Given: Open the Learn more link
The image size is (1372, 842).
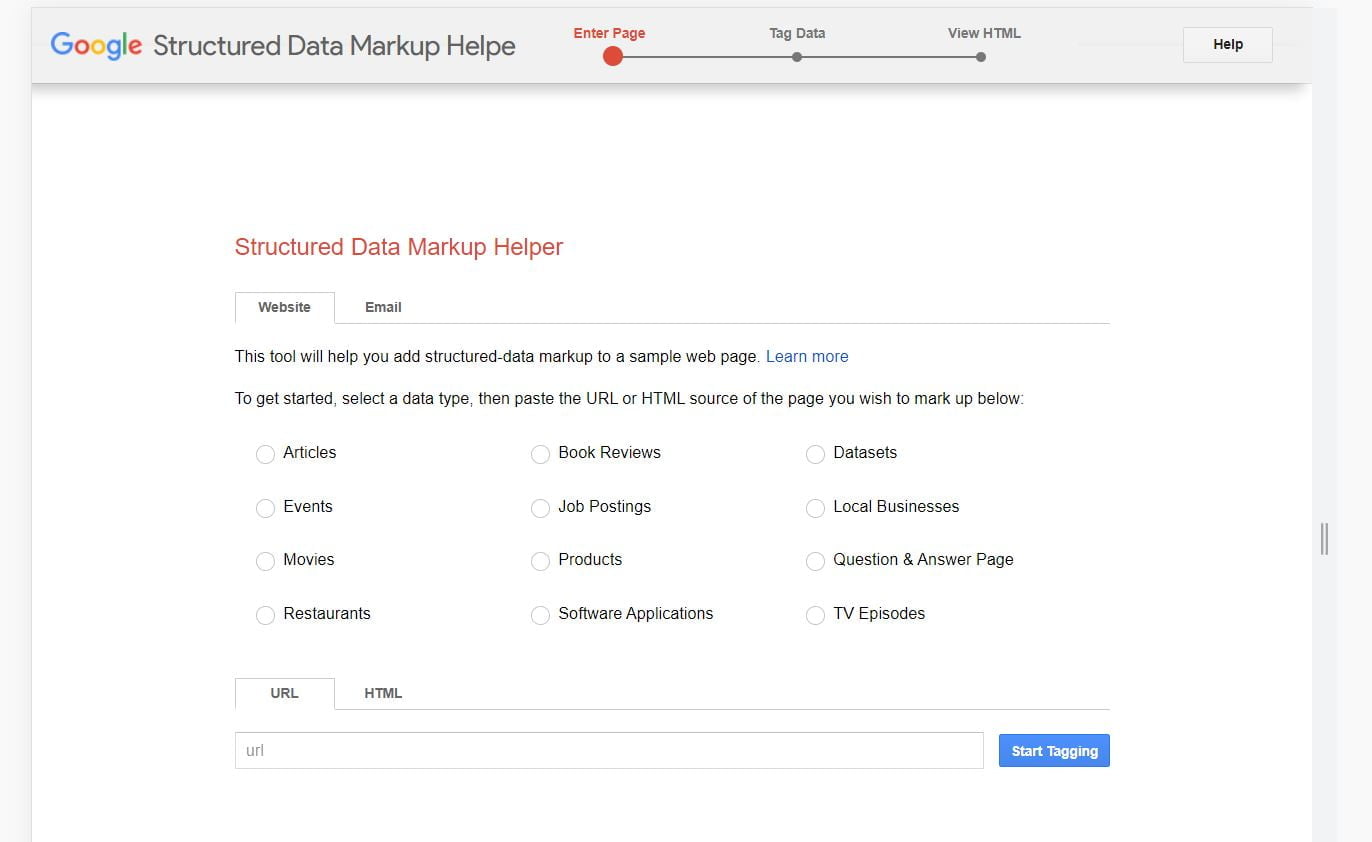Looking at the screenshot, I should point(807,356).
